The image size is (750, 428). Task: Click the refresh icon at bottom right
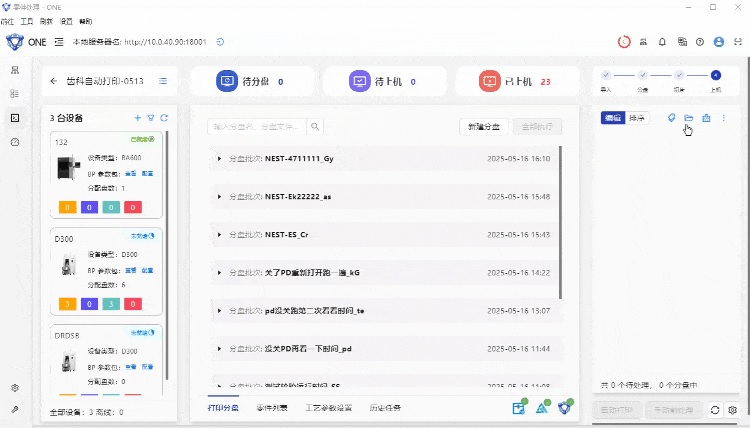(x=715, y=410)
